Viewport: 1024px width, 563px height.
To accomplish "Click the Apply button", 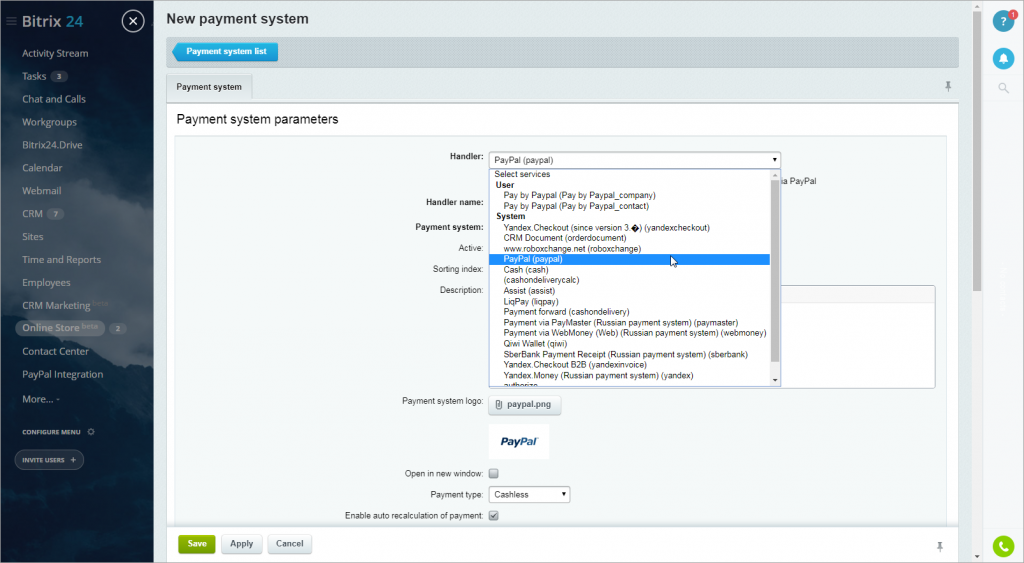I will pyautogui.click(x=241, y=544).
